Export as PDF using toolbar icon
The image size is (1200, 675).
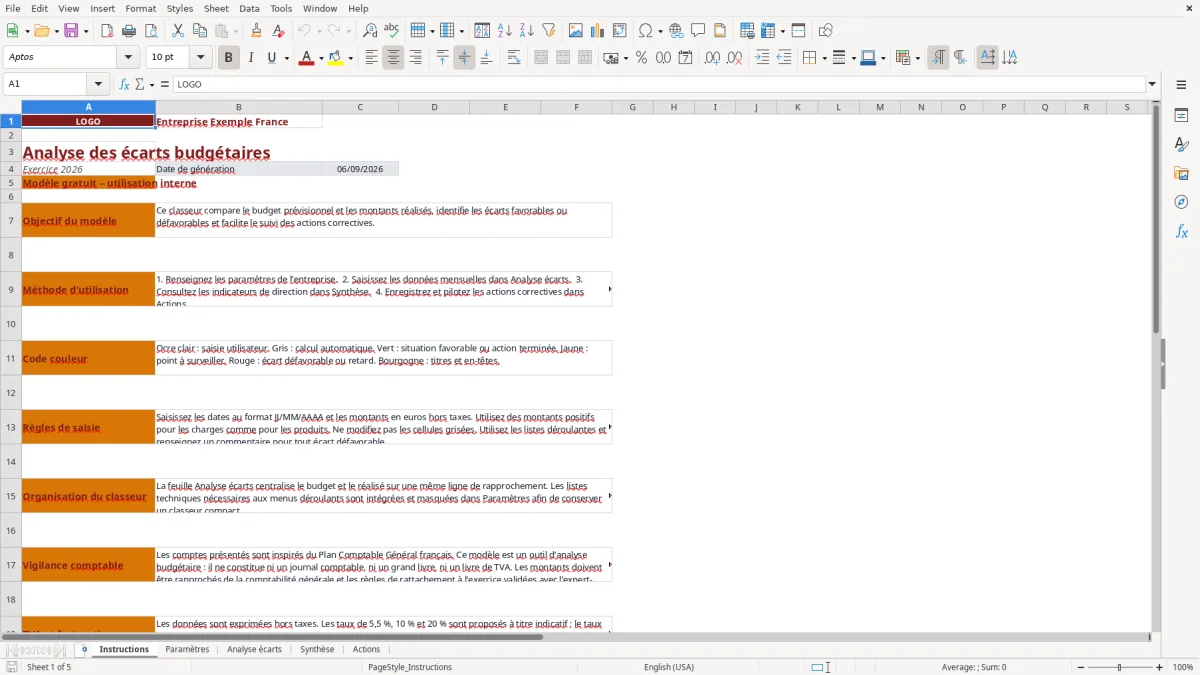[x=107, y=31]
